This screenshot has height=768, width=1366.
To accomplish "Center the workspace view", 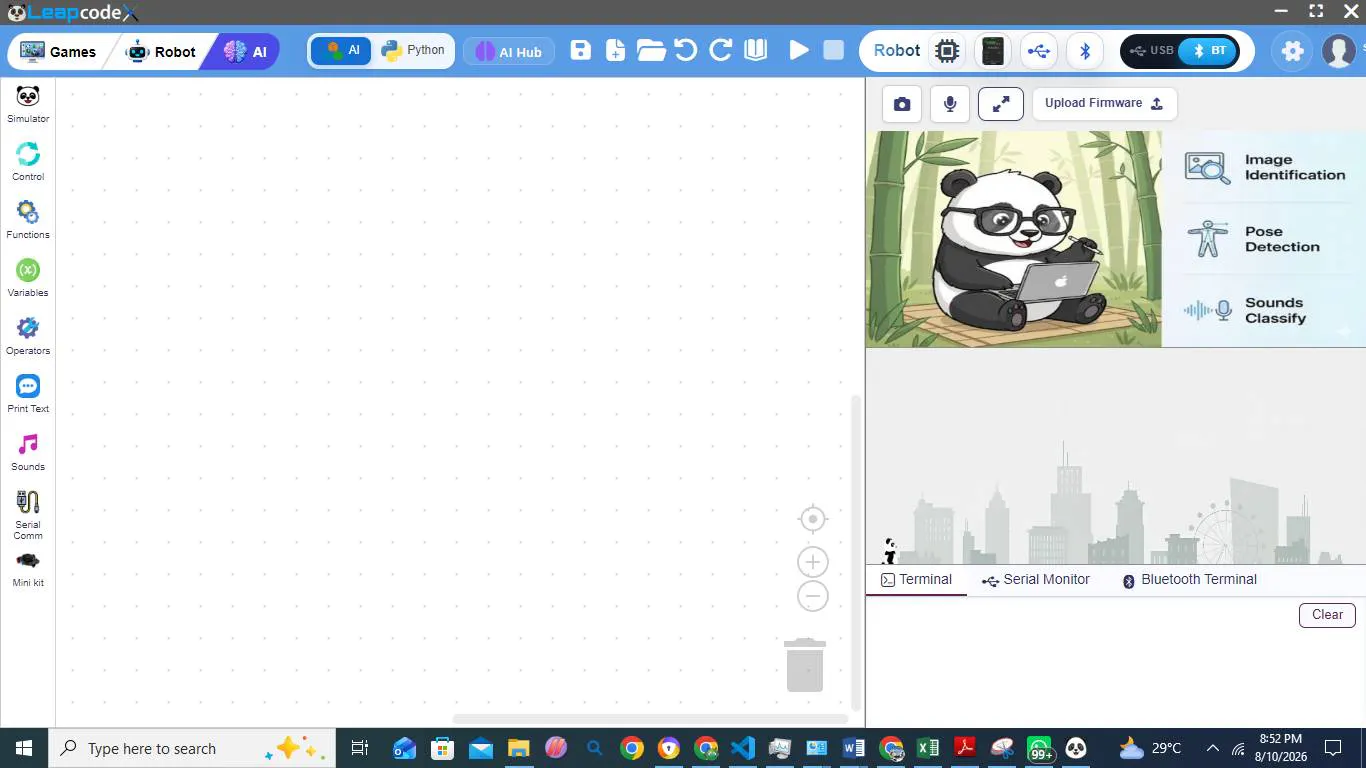I will coord(813,519).
